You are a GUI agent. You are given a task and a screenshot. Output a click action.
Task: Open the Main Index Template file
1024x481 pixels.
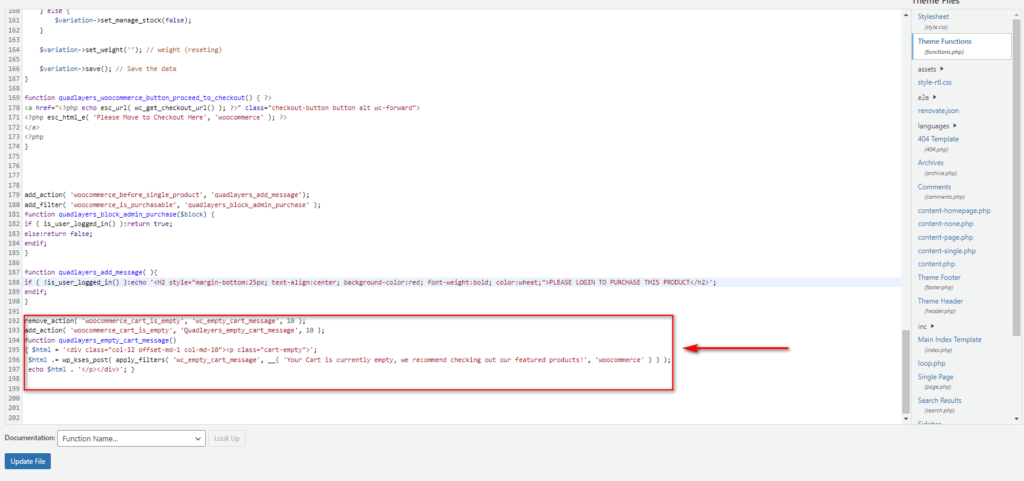click(949, 339)
